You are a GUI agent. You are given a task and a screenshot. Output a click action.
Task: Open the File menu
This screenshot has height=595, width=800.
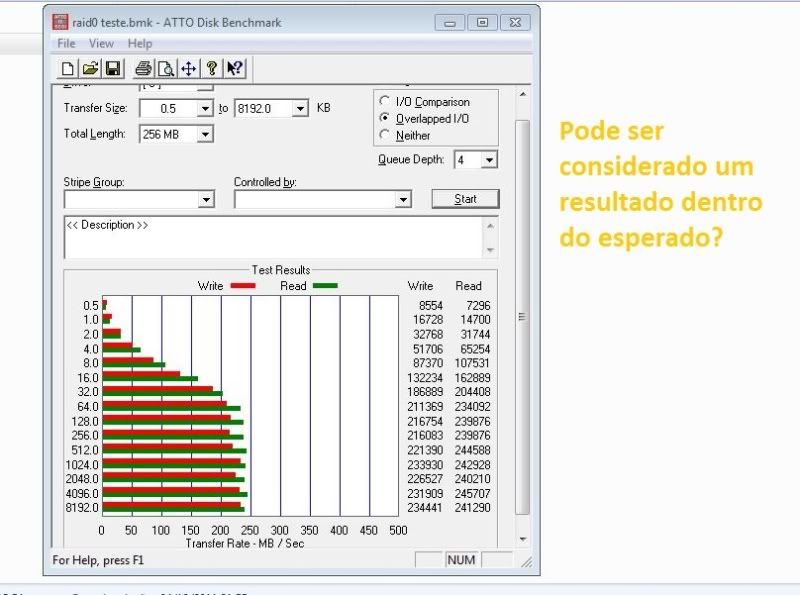(x=66, y=44)
